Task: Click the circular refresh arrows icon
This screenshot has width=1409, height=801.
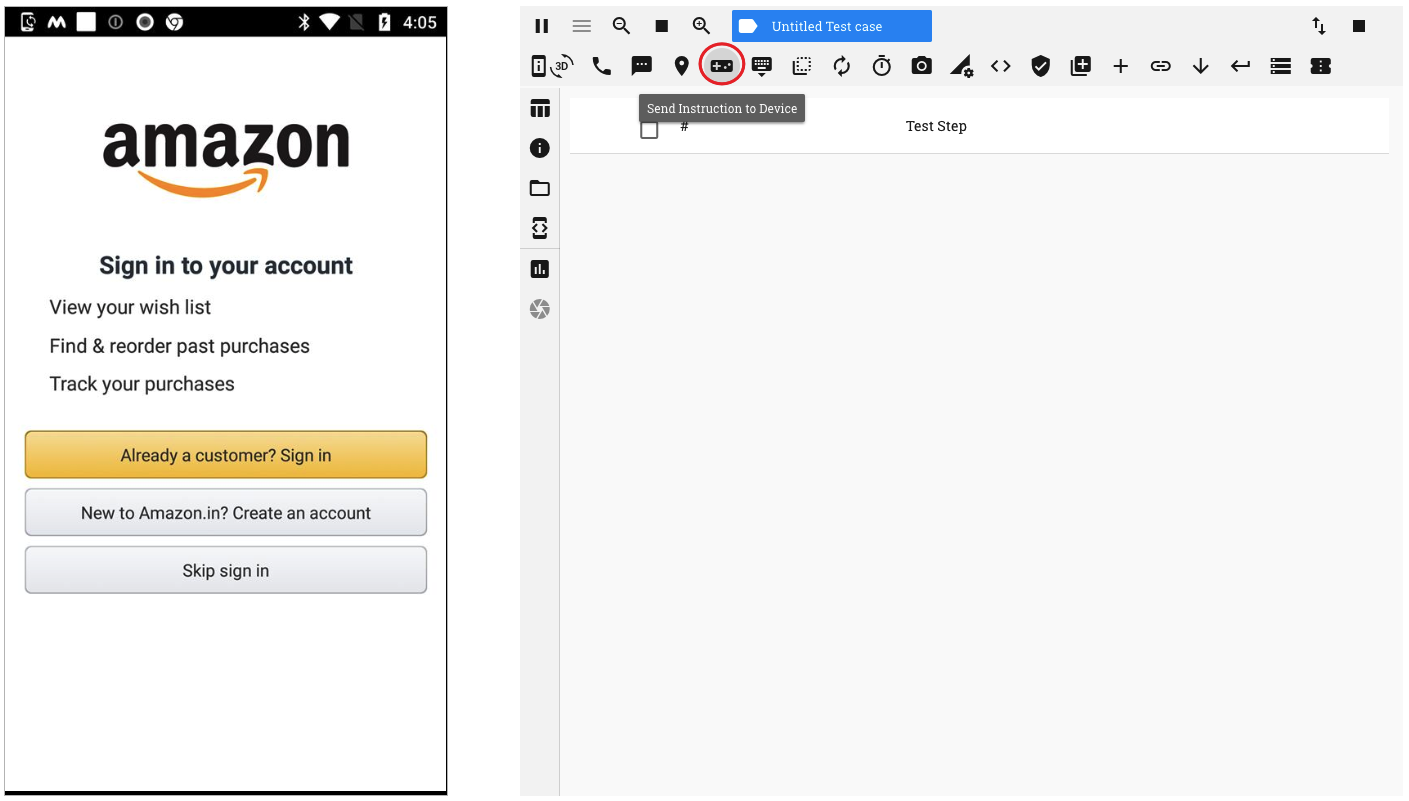Action: (x=841, y=66)
